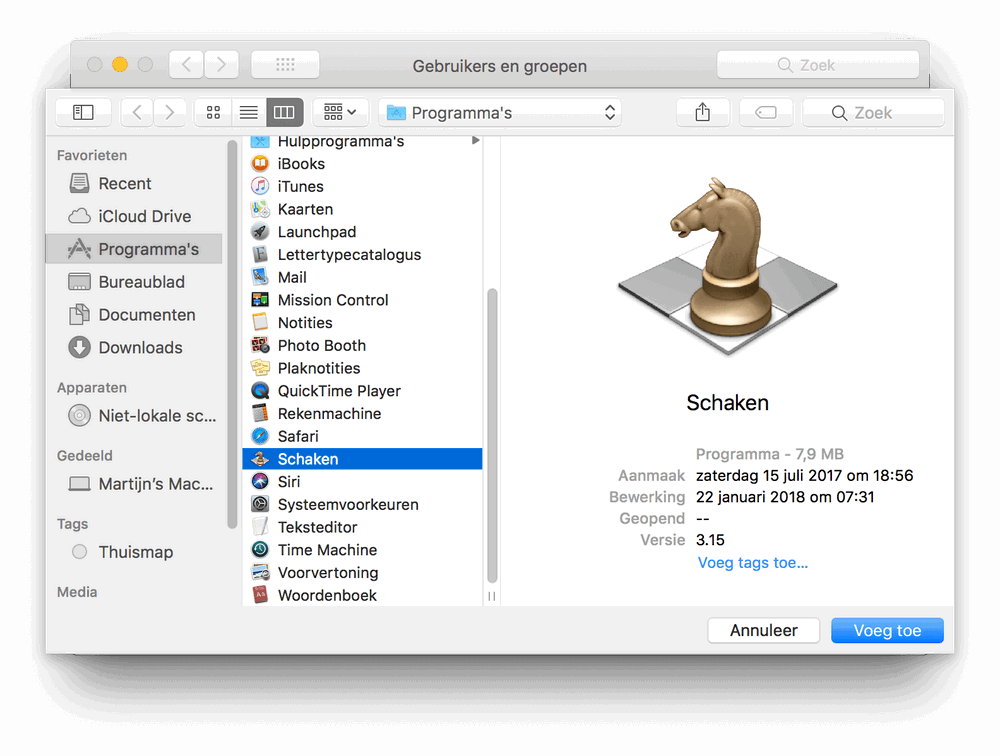Click Voeg tags toe link

point(753,563)
